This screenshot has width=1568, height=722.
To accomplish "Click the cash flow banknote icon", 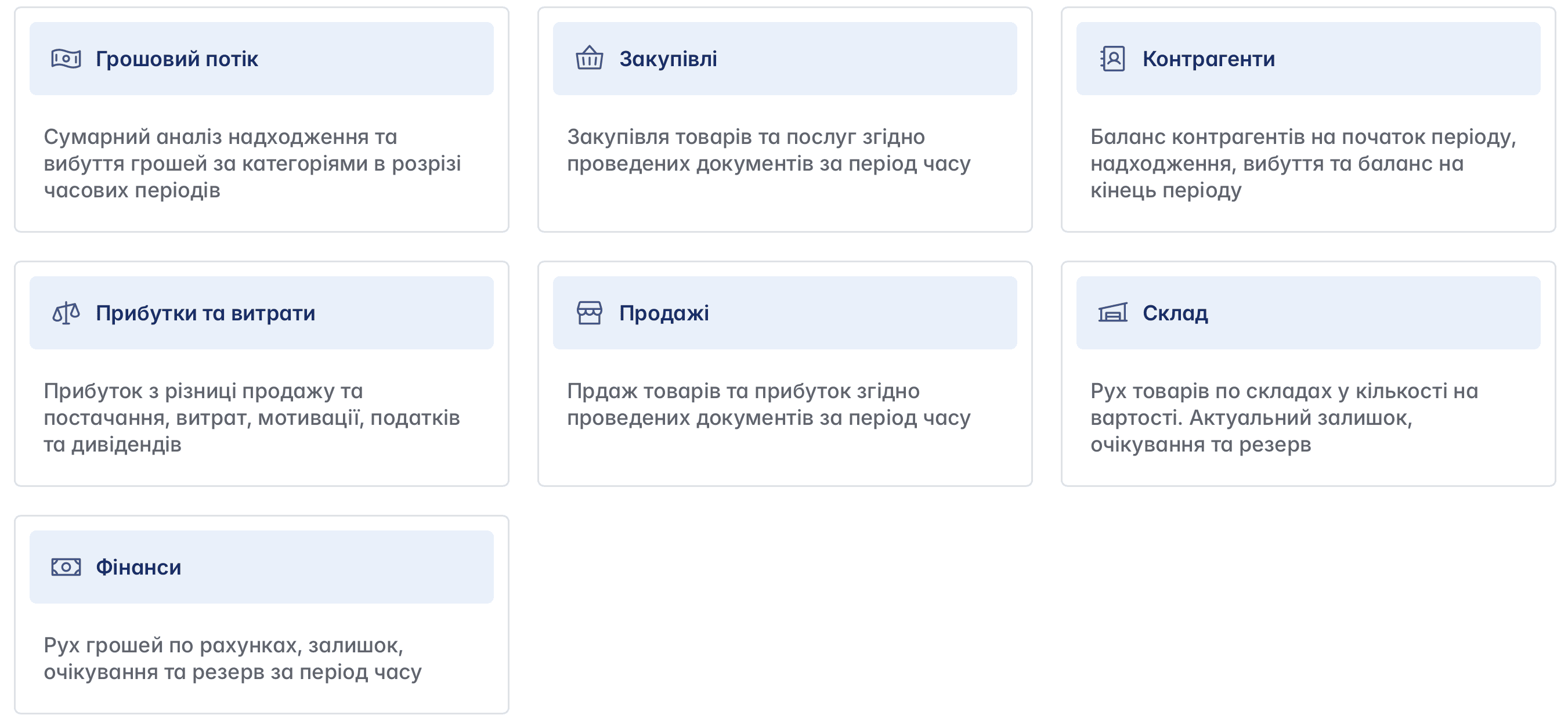I will pos(66,59).
